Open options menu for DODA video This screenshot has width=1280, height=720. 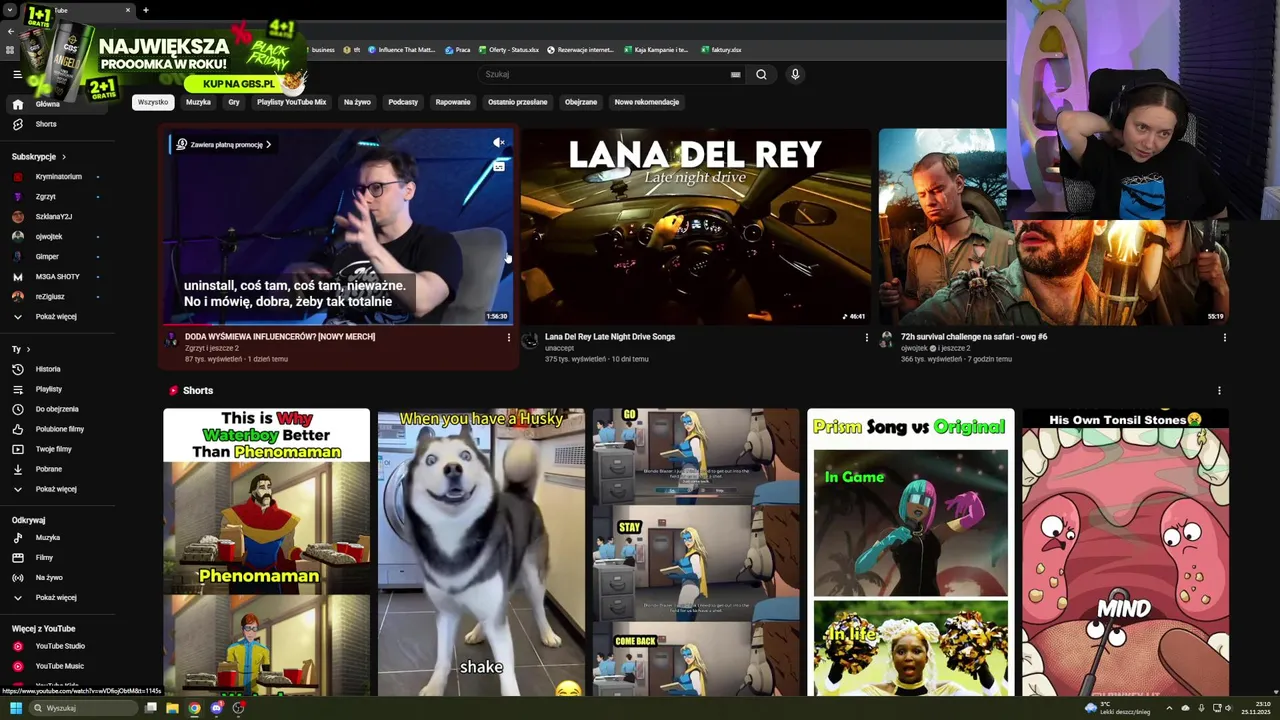508,337
